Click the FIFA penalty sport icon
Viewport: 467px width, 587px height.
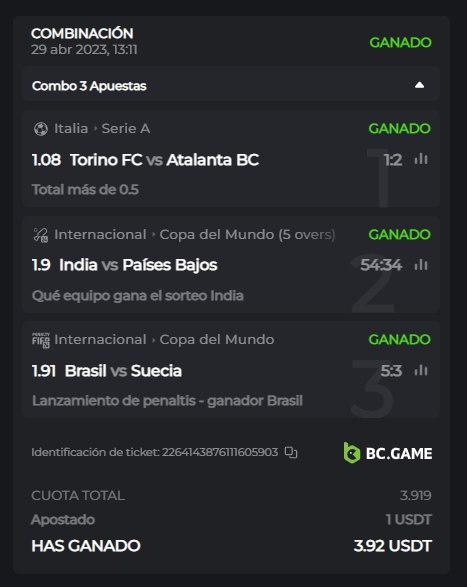[41, 340]
